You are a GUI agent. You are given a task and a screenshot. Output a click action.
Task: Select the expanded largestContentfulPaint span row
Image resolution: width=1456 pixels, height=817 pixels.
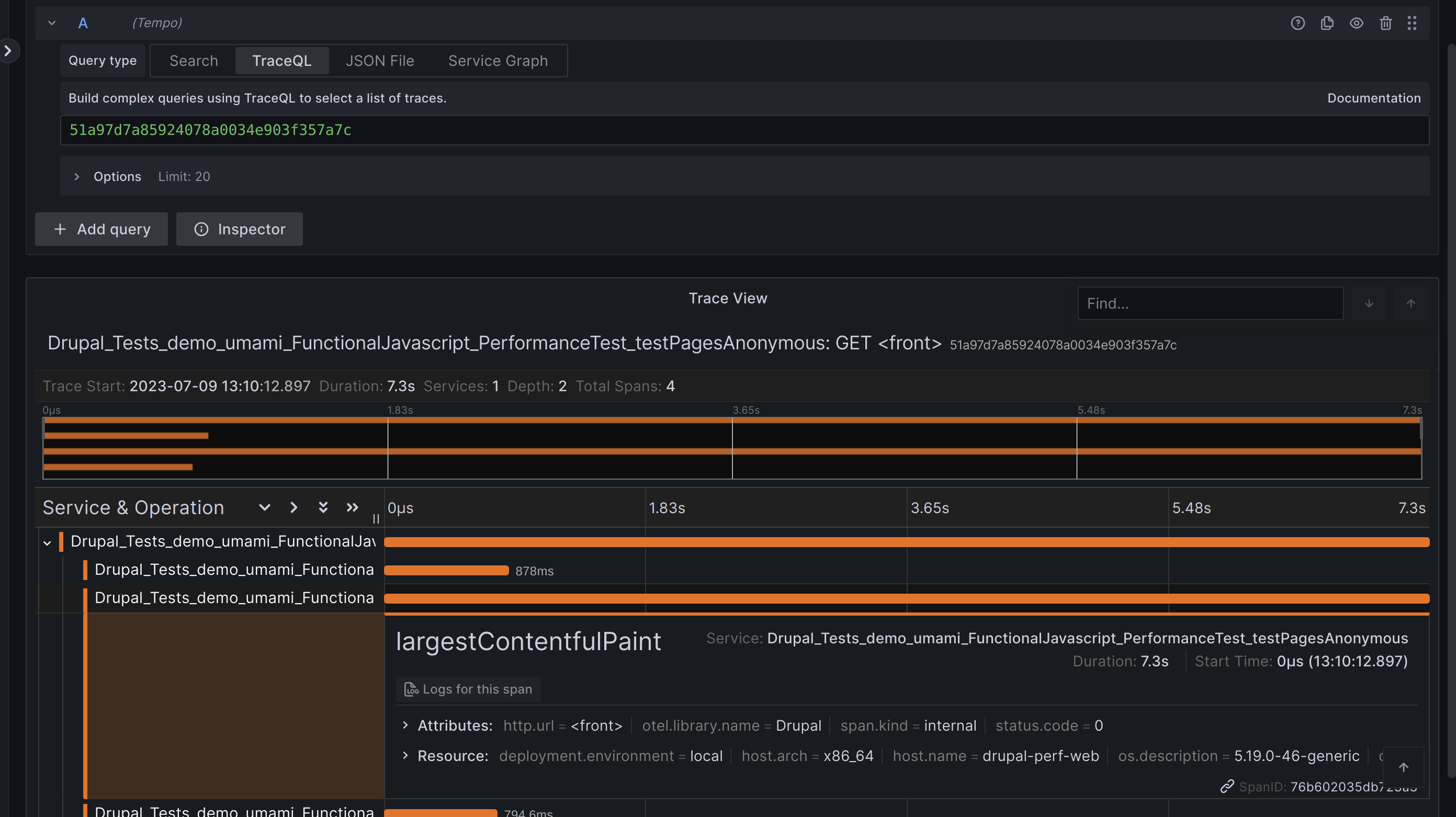(x=234, y=598)
